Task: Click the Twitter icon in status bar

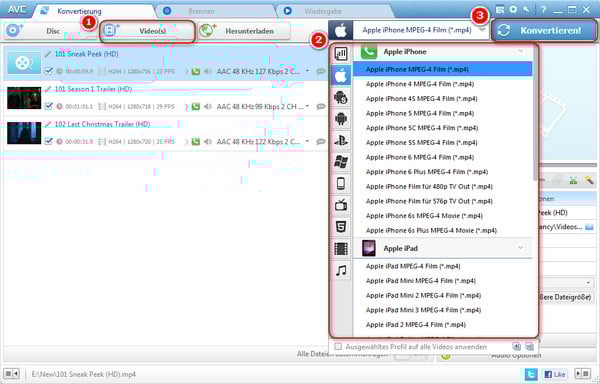Action: click(x=531, y=374)
